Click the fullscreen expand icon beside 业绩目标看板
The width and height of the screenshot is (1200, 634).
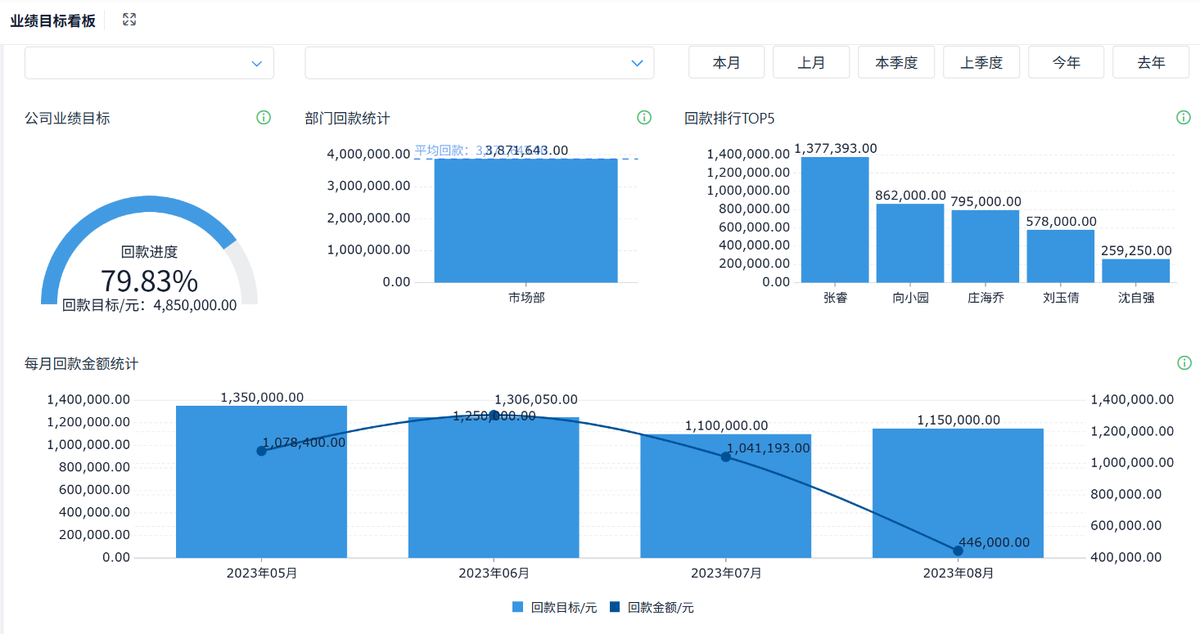(x=129, y=20)
